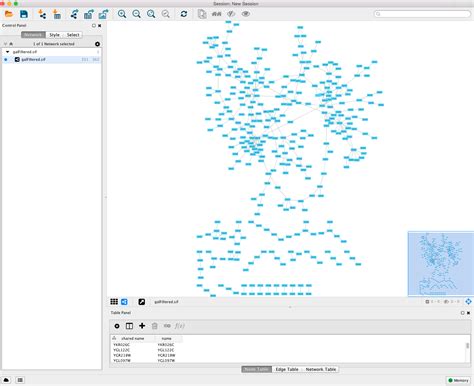Open network list options gear menu

click(97, 44)
